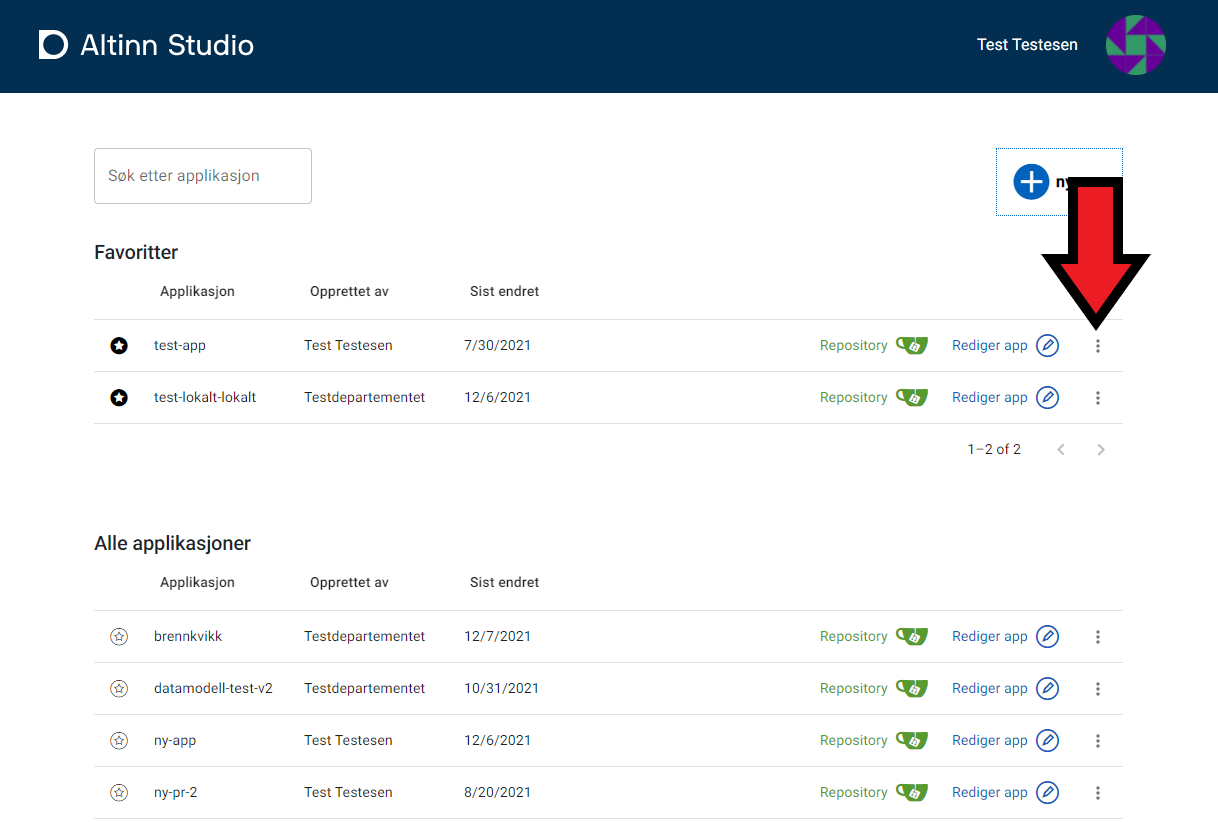Click the pencil edit icon for test-lokalt-lokalt
The image size is (1218, 822).
[1047, 397]
